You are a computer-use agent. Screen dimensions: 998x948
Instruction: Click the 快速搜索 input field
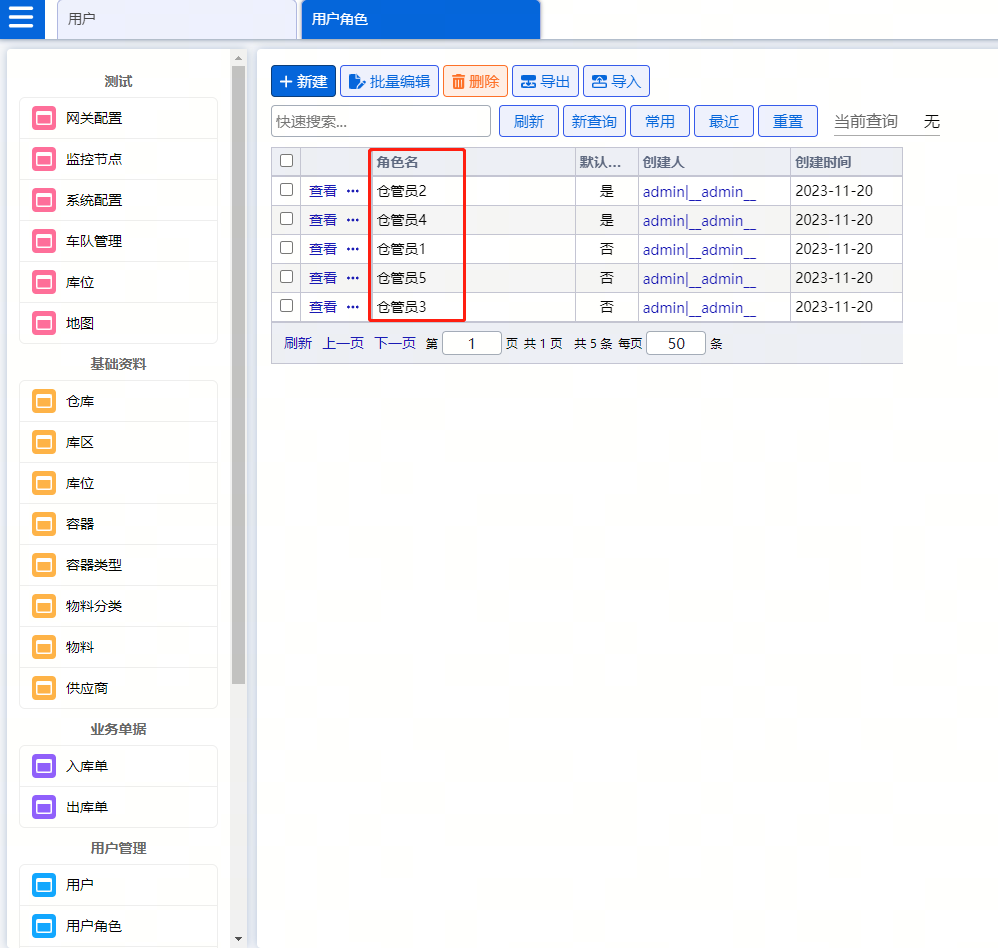point(381,121)
